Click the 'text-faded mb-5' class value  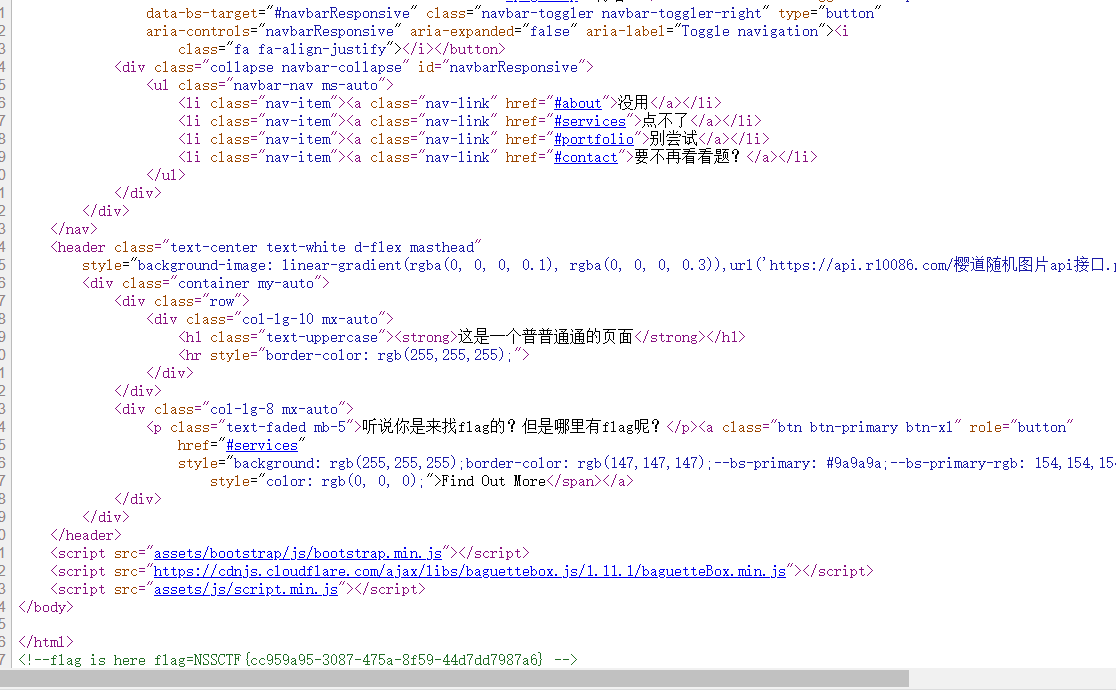point(285,427)
